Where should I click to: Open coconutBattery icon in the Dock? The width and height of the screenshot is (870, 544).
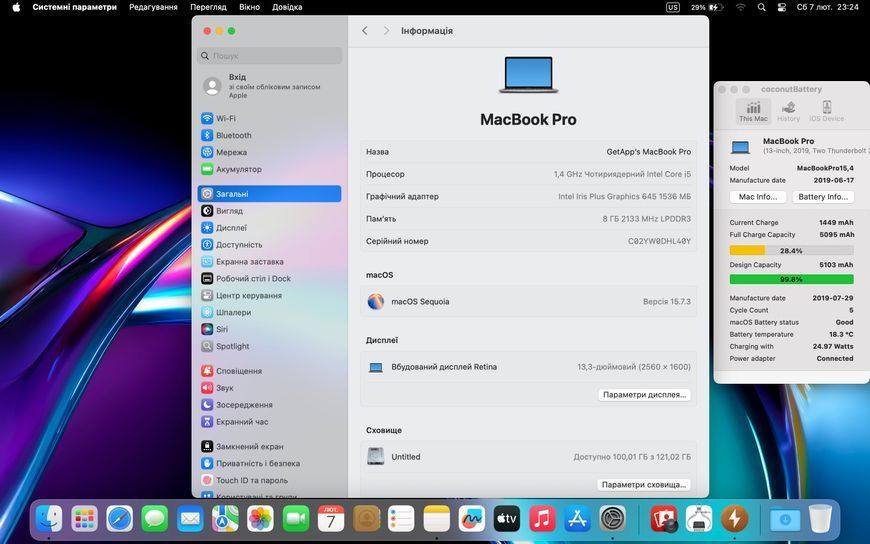click(734, 518)
